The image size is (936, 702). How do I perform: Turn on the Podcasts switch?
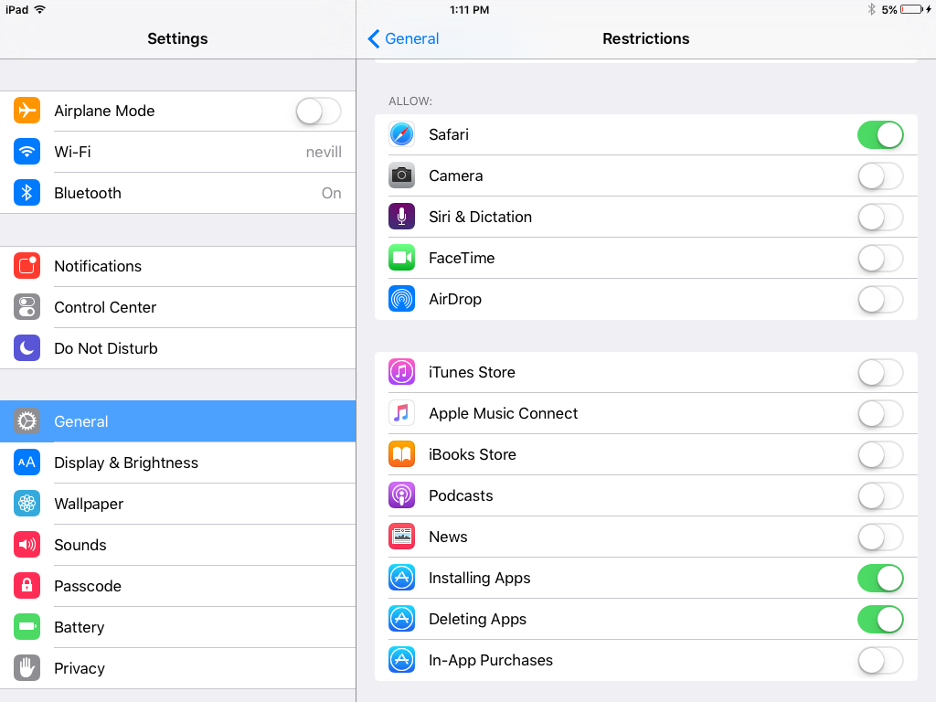pos(880,496)
